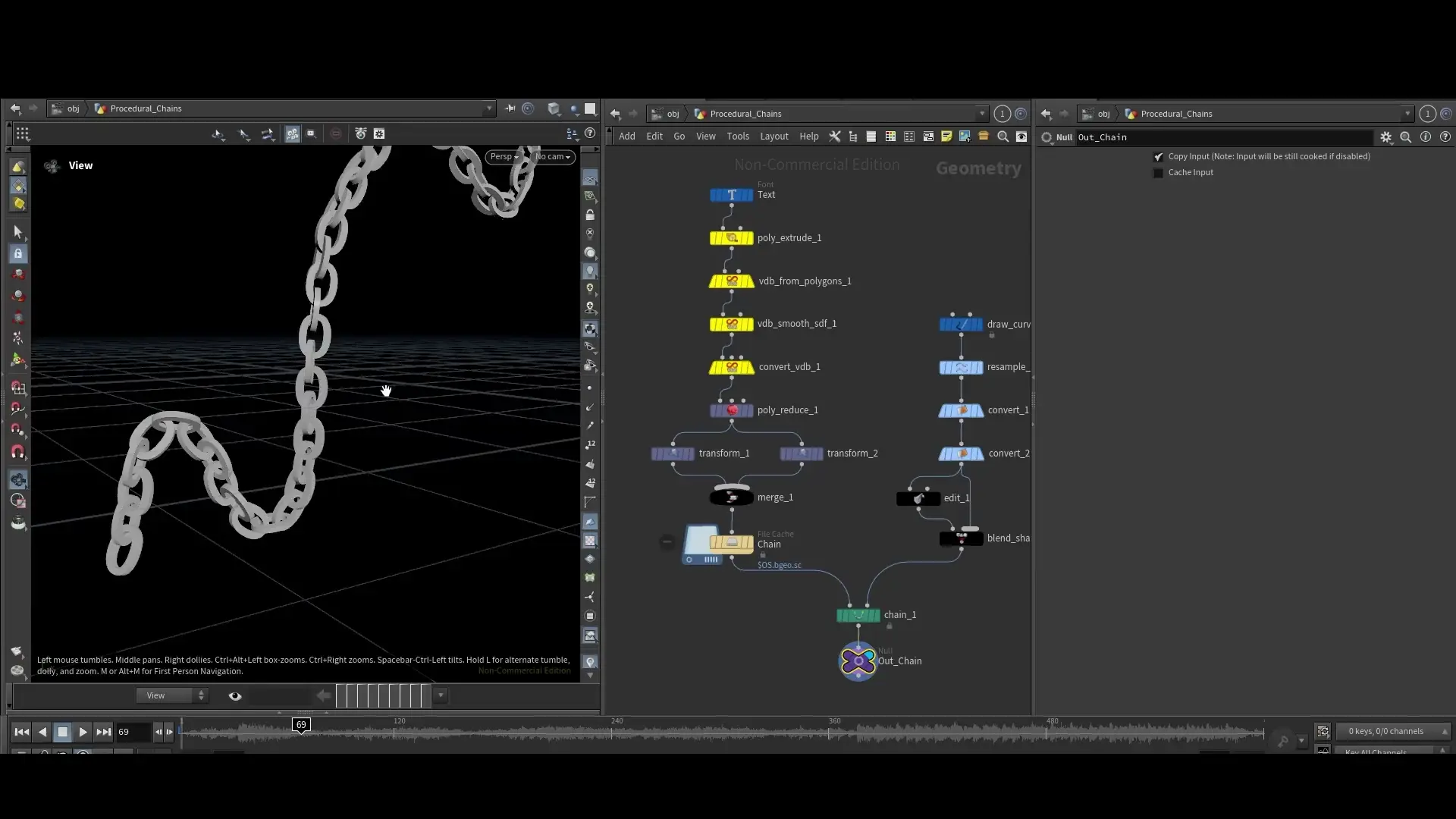1456x819 pixels.
Task: Open the Persp view dropdown
Action: pyautogui.click(x=503, y=157)
